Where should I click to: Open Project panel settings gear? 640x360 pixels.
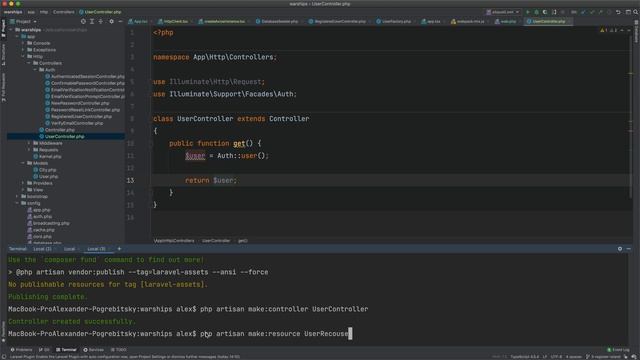pos(111,21)
